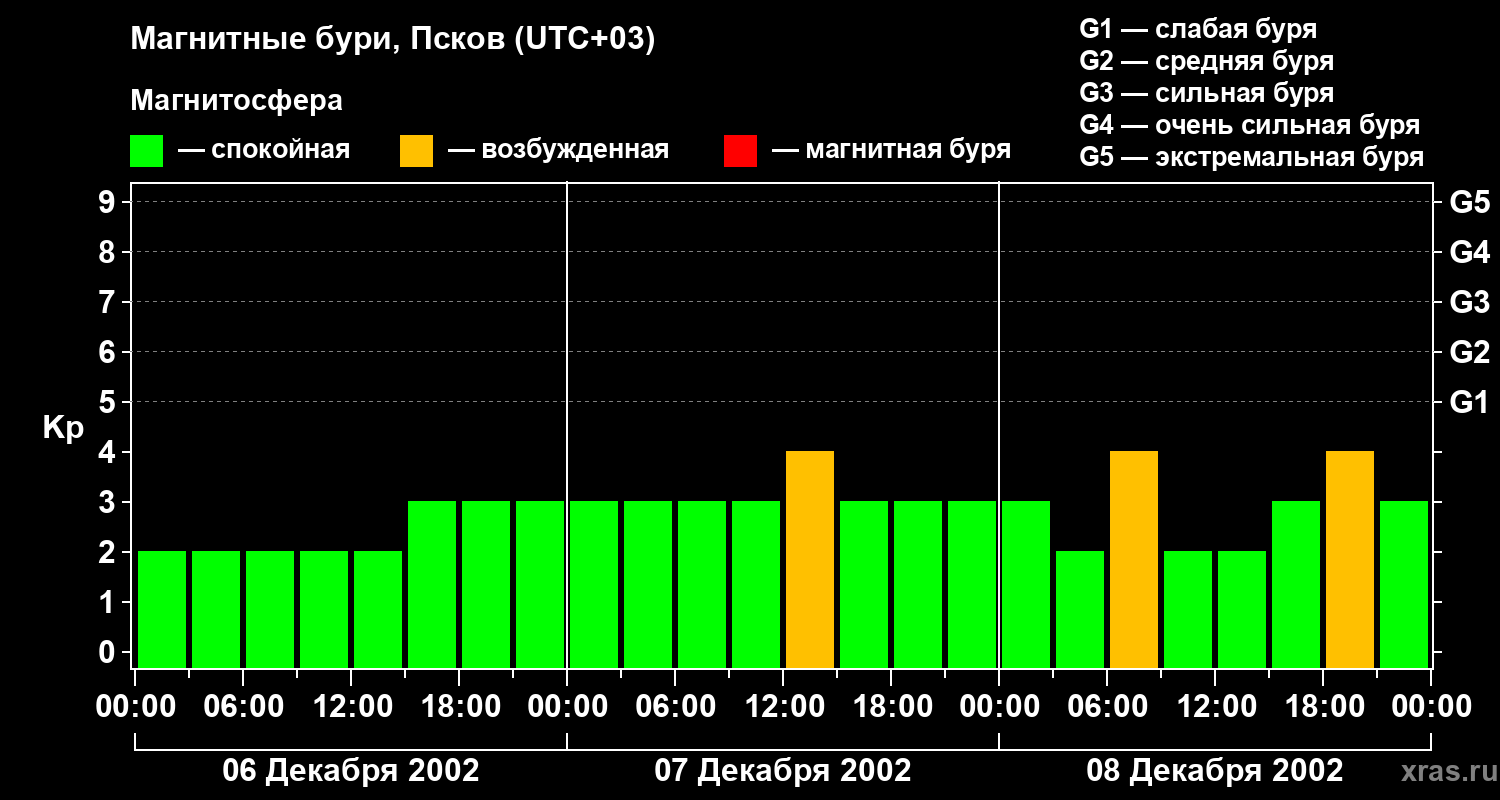This screenshot has width=1500, height=800.
Task: Click the green 'спокойная' legend swatch
Action: pyautogui.click(x=146, y=151)
